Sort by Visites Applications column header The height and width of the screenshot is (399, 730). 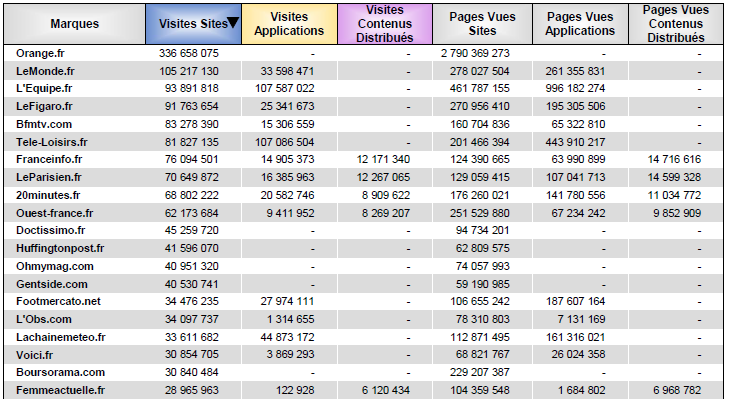(289, 24)
